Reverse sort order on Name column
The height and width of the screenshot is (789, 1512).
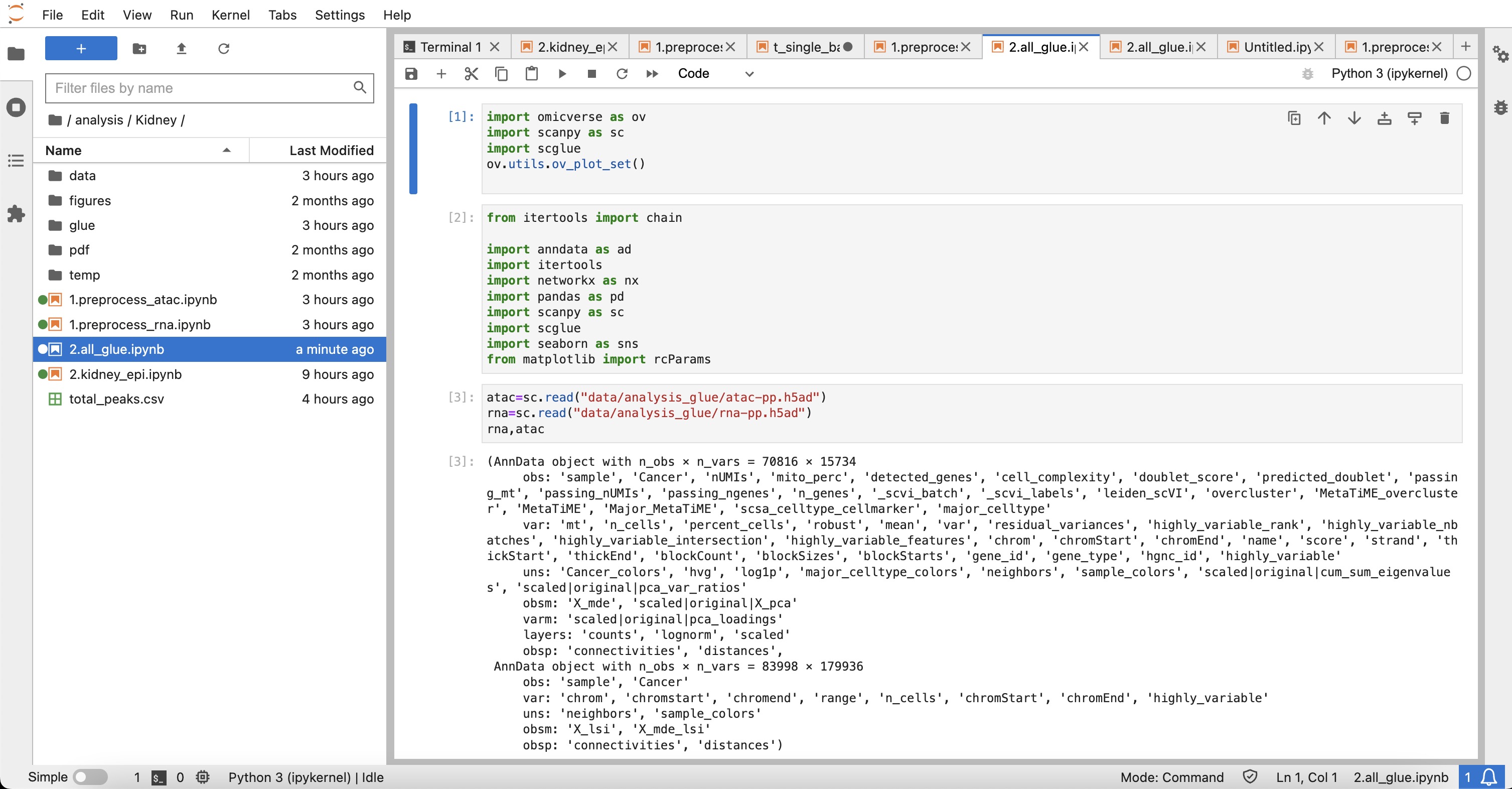227,150
